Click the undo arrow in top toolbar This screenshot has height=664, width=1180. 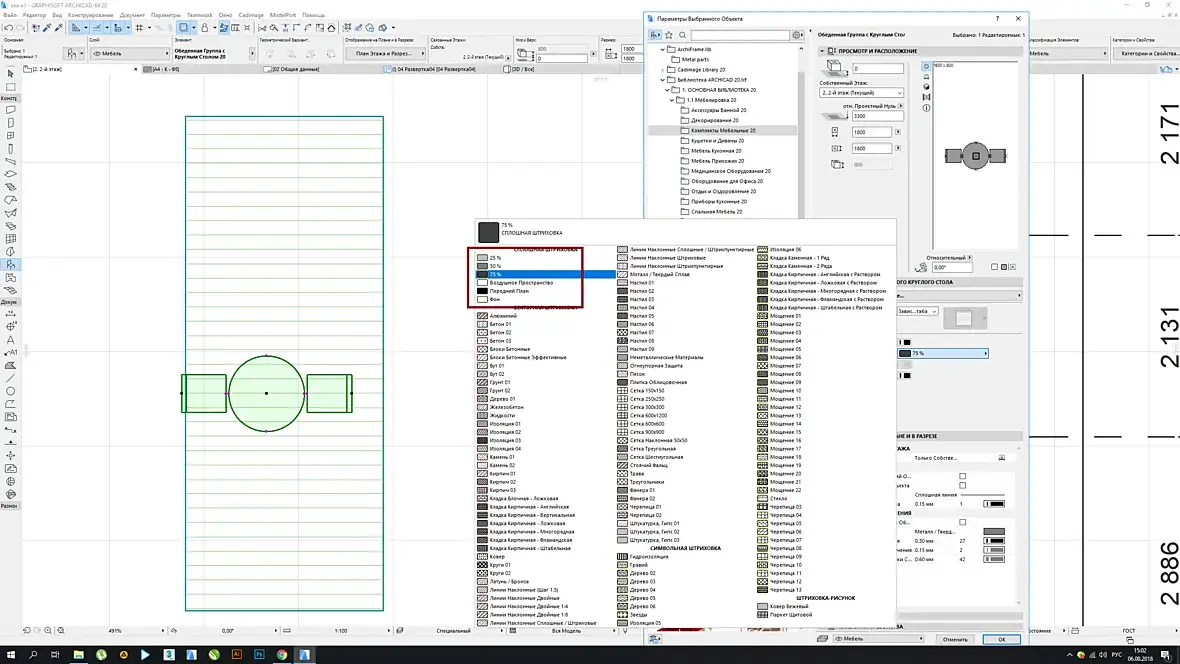(8, 27)
